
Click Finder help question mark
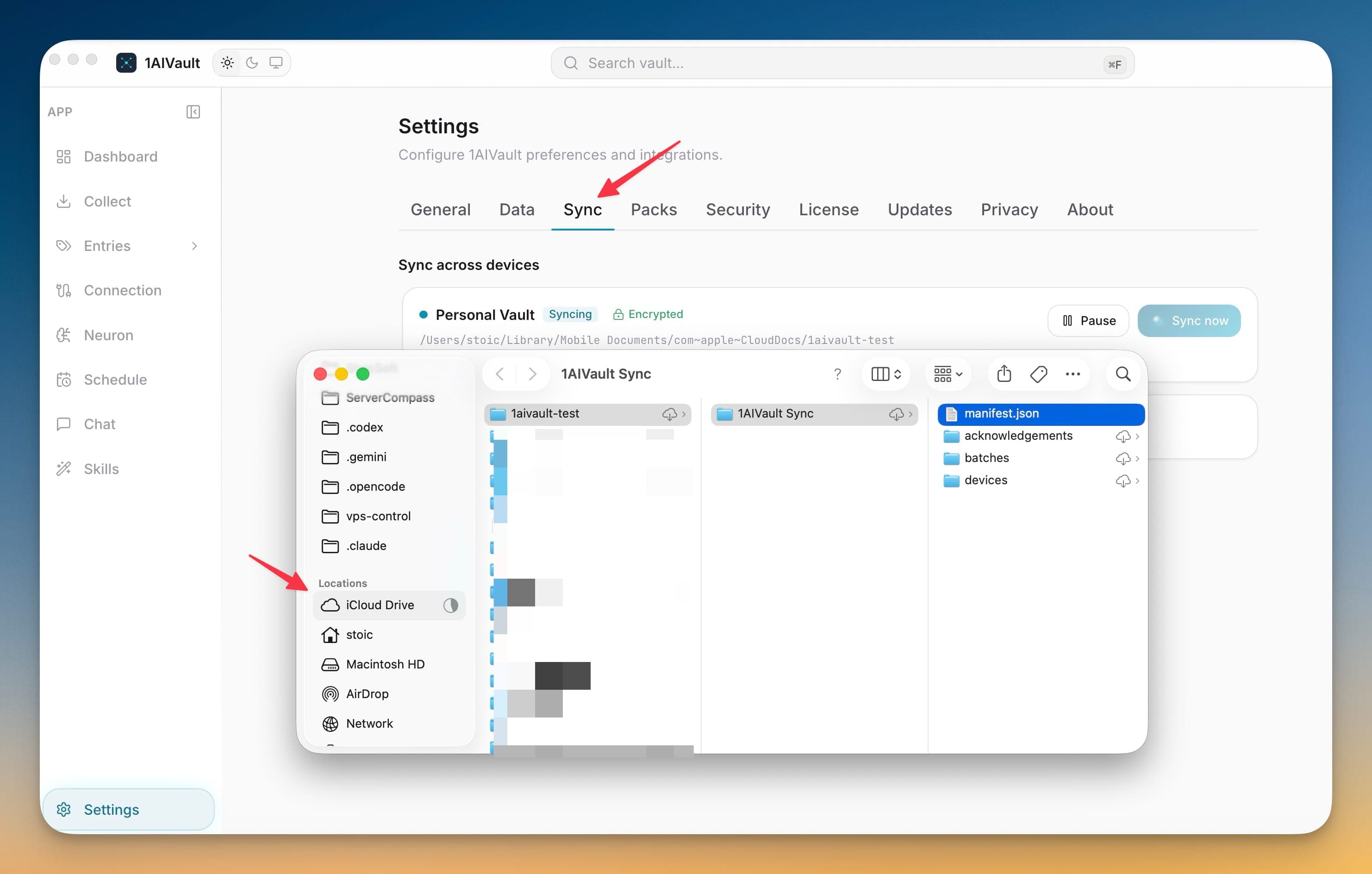837,375
